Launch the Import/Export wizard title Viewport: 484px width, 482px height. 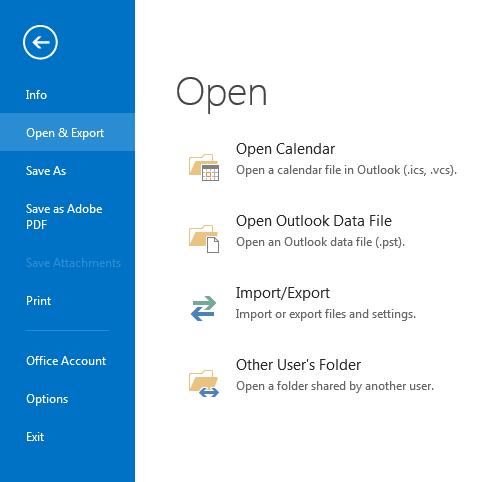[283, 293]
